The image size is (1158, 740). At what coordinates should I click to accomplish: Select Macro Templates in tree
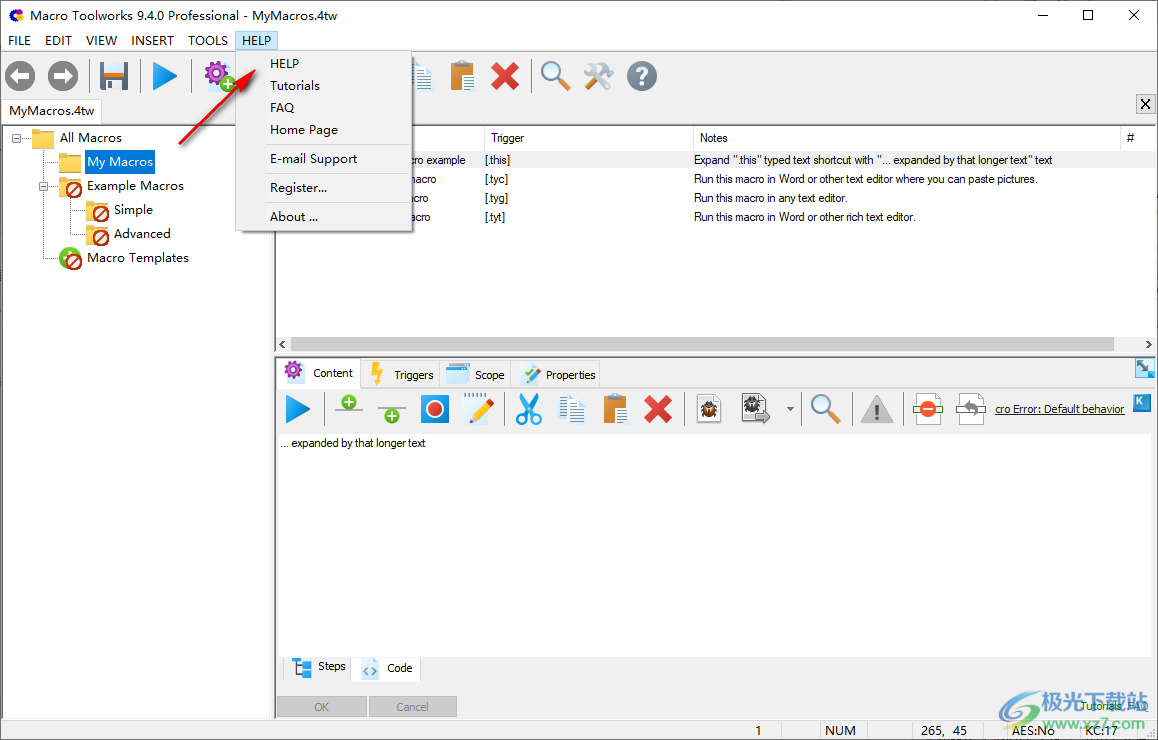[137, 258]
